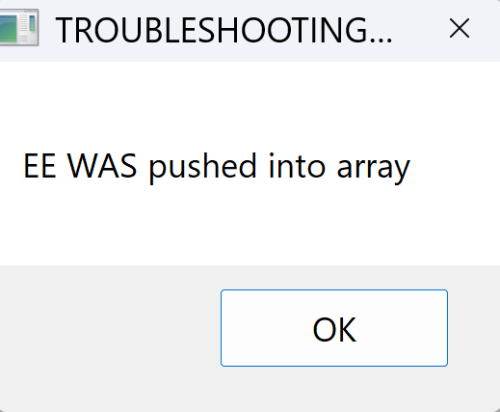Image resolution: width=500 pixels, height=412 pixels.
Task: Click OK to dismiss the dialog
Action: [x=334, y=328]
